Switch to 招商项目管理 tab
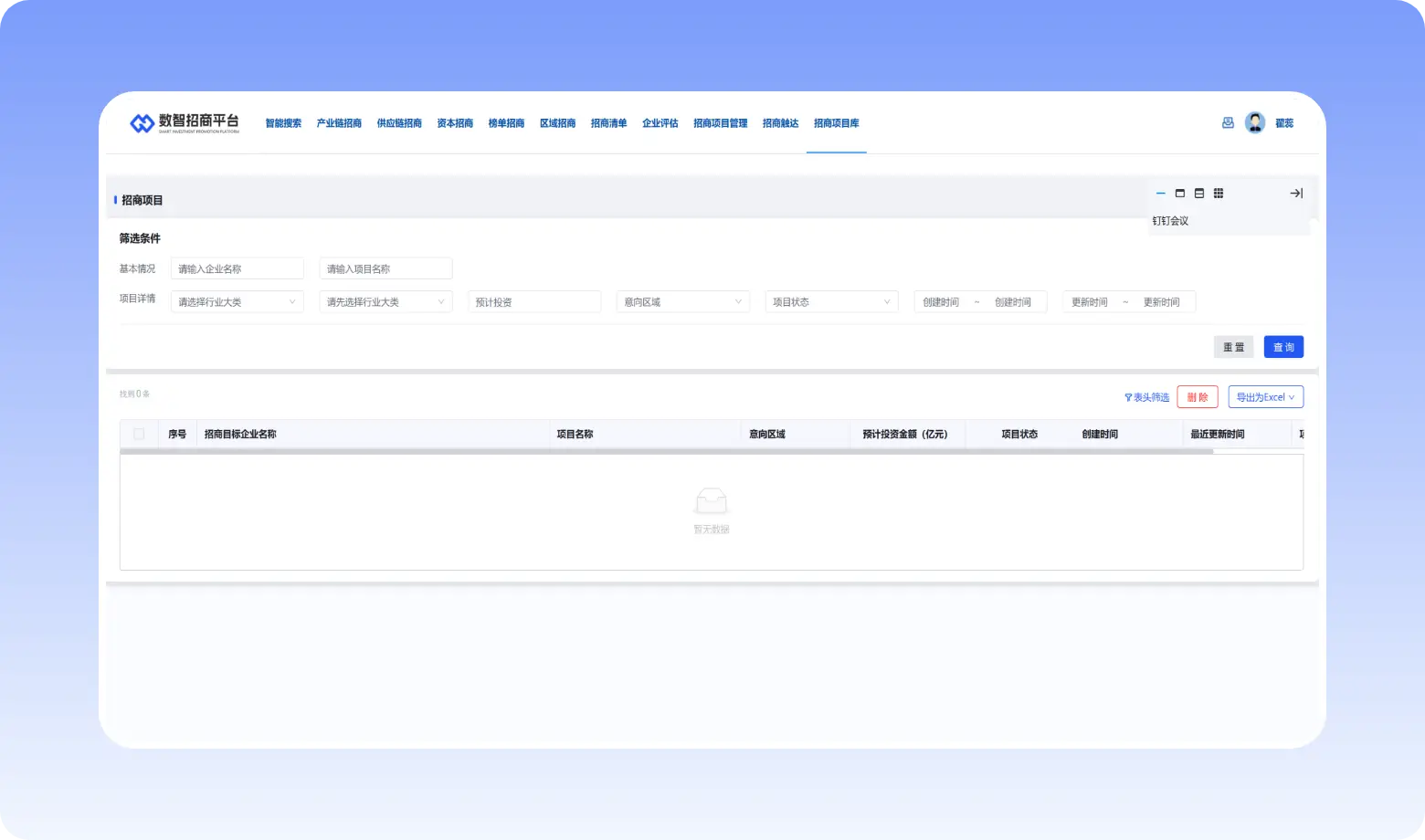 click(x=720, y=123)
